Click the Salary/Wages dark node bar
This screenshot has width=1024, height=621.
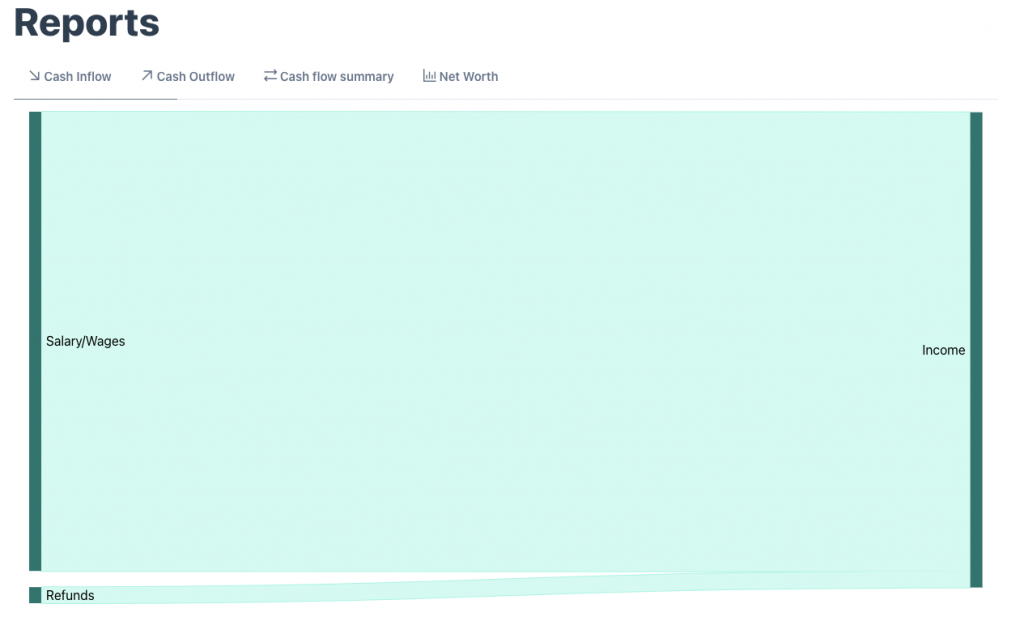pyautogui.click(x=35, y=342)
